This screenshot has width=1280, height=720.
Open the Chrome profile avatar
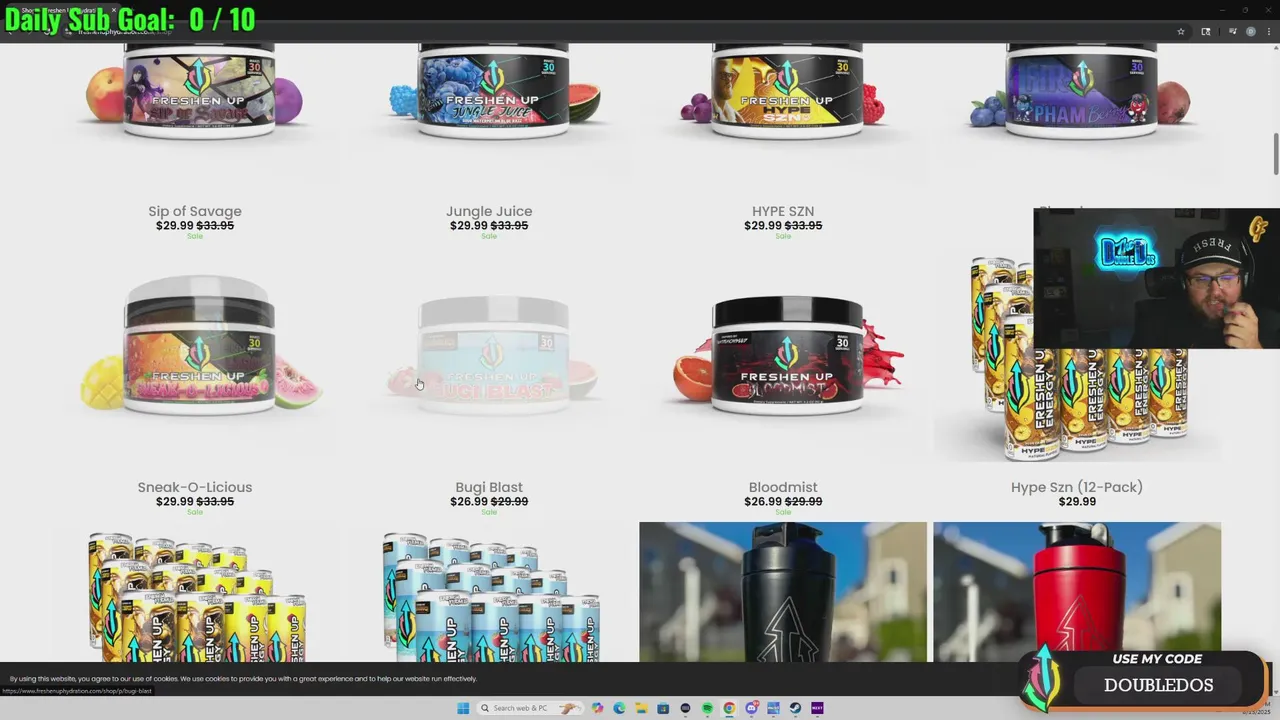pos(1250,31)
